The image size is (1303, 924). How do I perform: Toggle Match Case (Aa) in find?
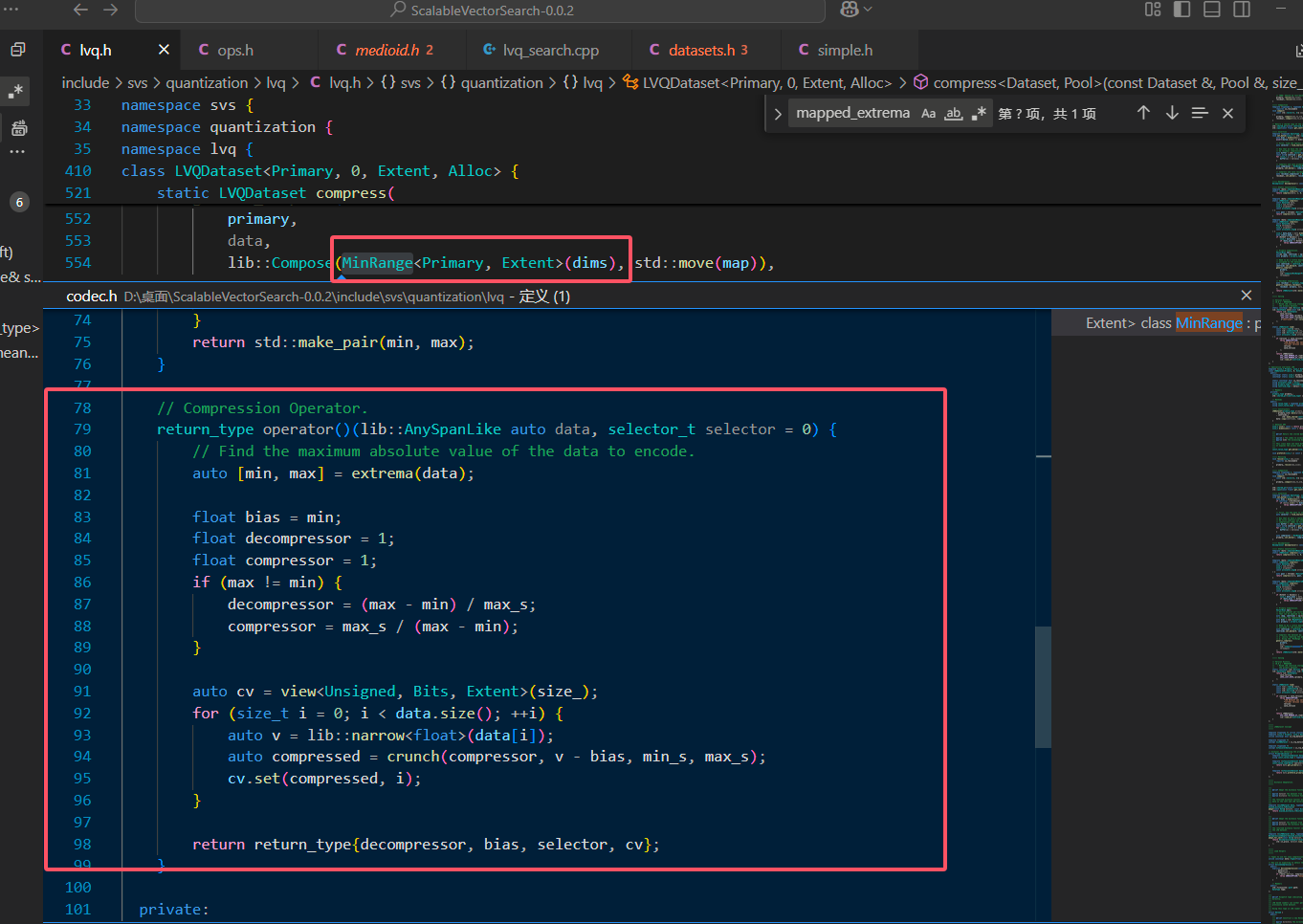928,113
